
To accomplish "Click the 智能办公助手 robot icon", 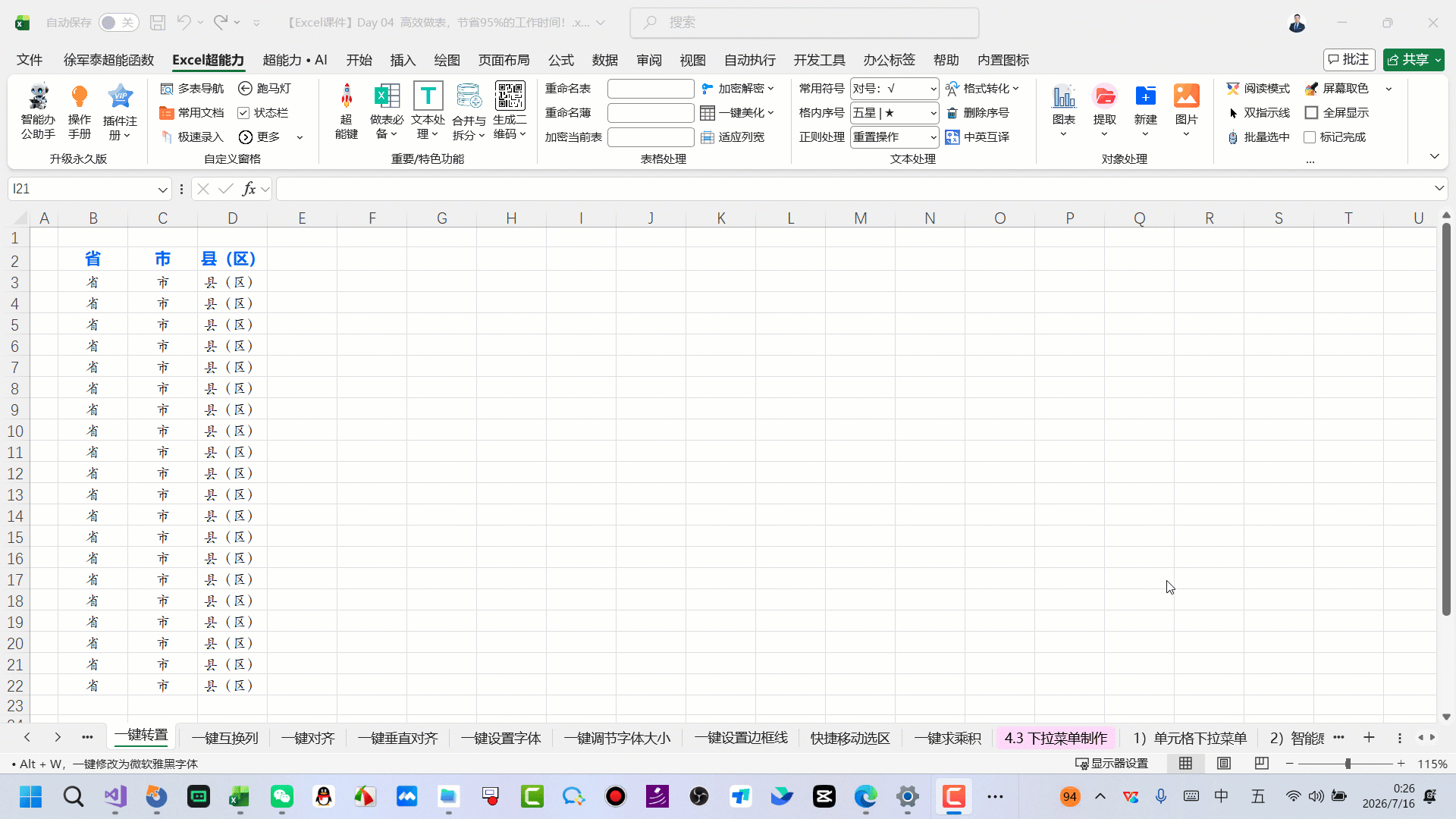I will pos(38,96).
